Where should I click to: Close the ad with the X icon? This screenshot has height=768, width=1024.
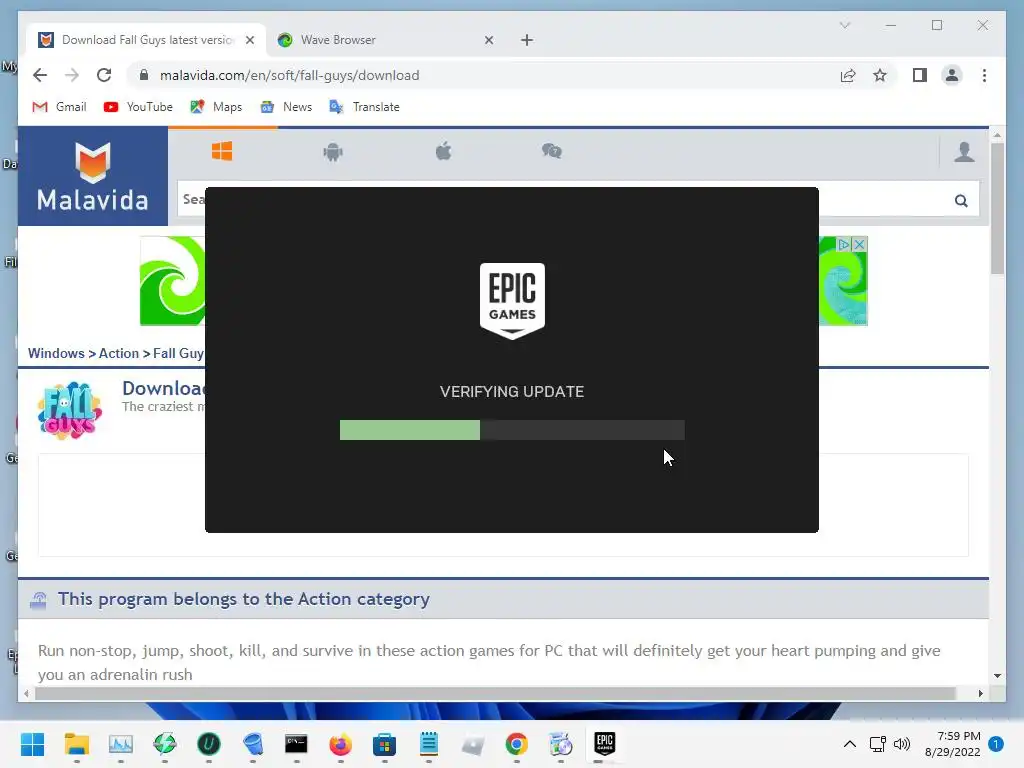click(x=859, y=244)
